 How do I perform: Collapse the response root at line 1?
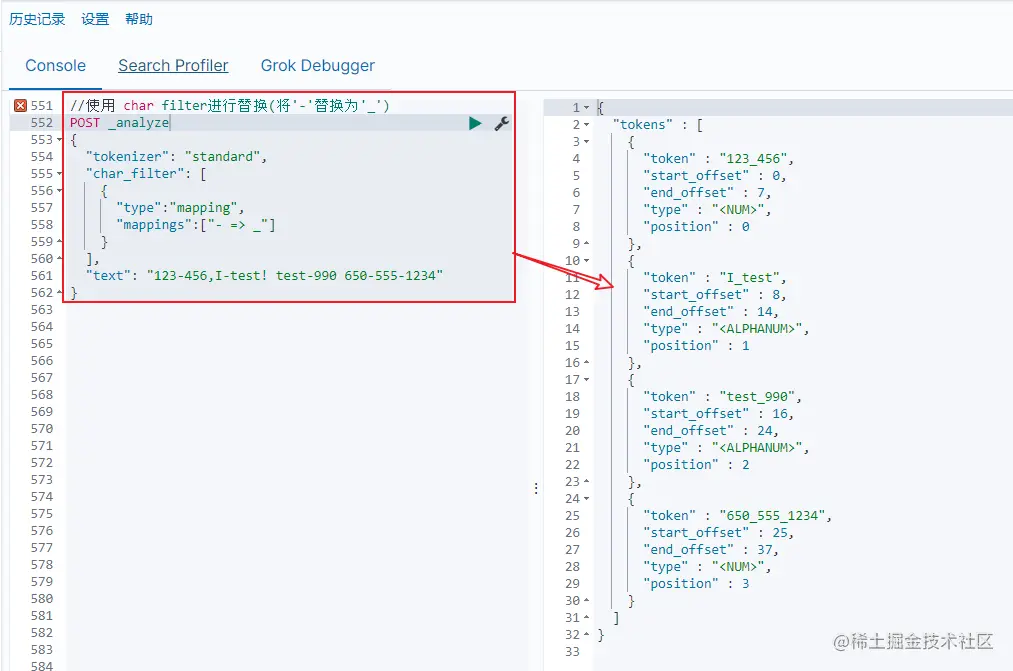(x=587, y=108)
